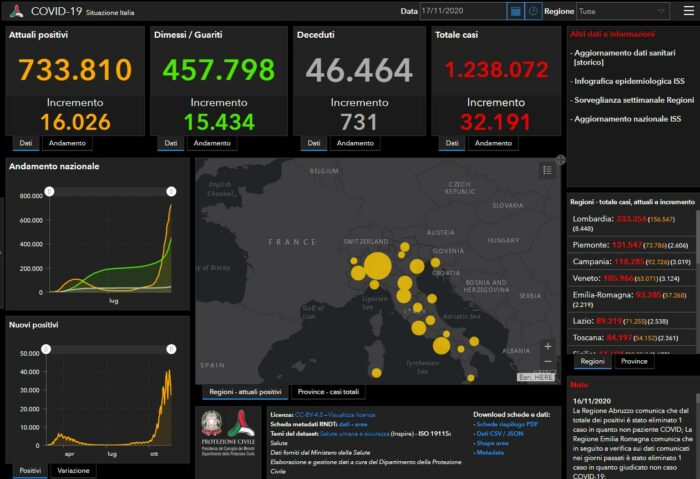
Task: Grab right range handle on Nuovi positivi chart
Action: (x=171, y=348)
